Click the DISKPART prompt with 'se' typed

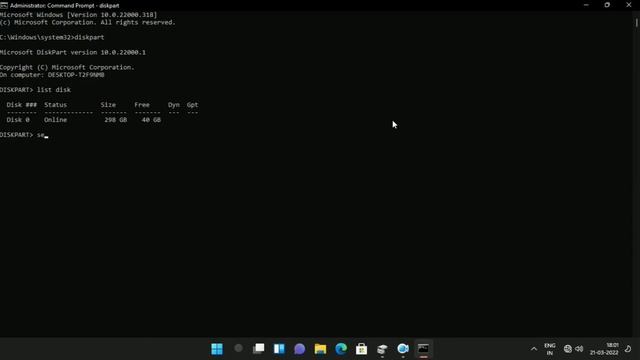point(24,135)
